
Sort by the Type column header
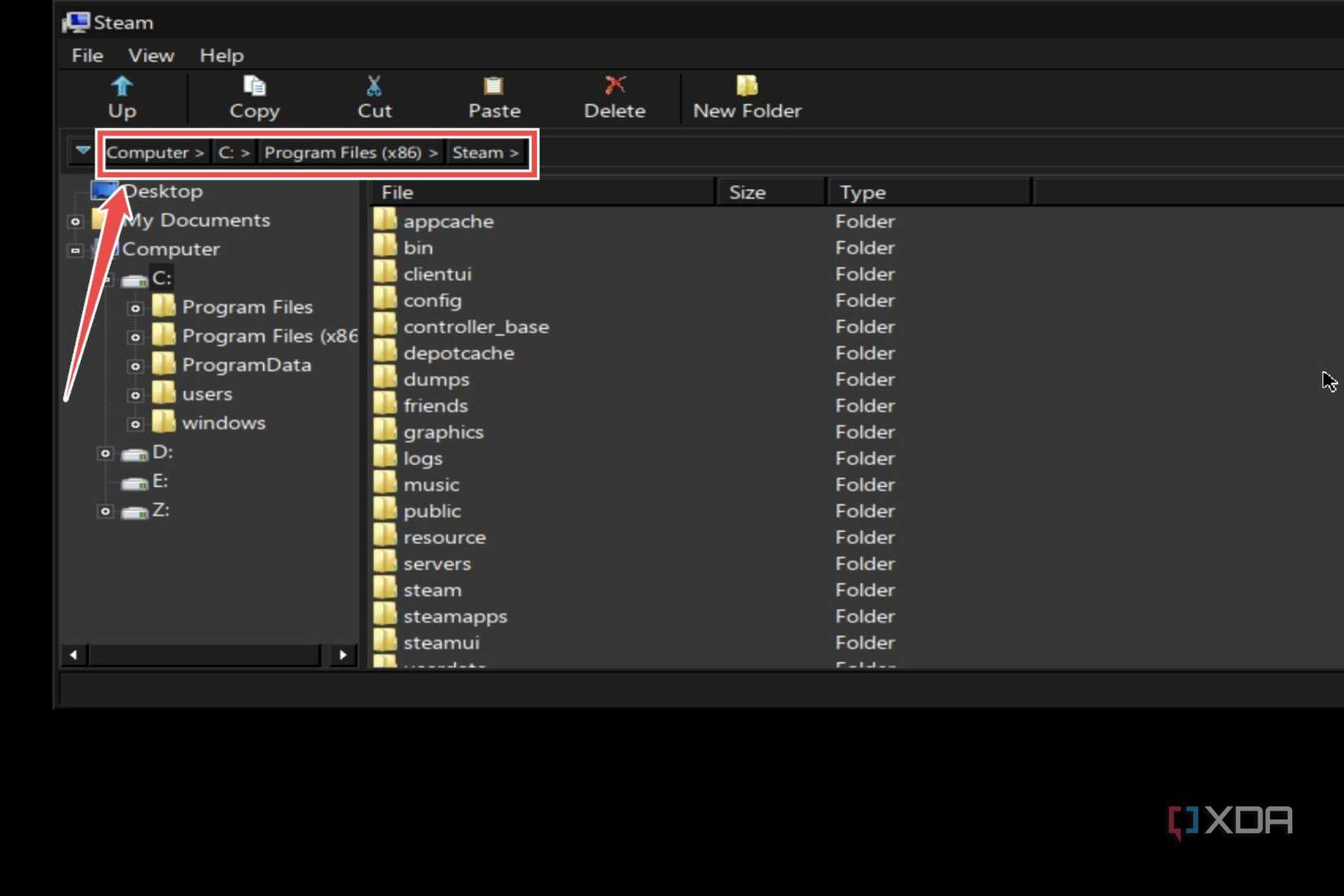(930, 192)
